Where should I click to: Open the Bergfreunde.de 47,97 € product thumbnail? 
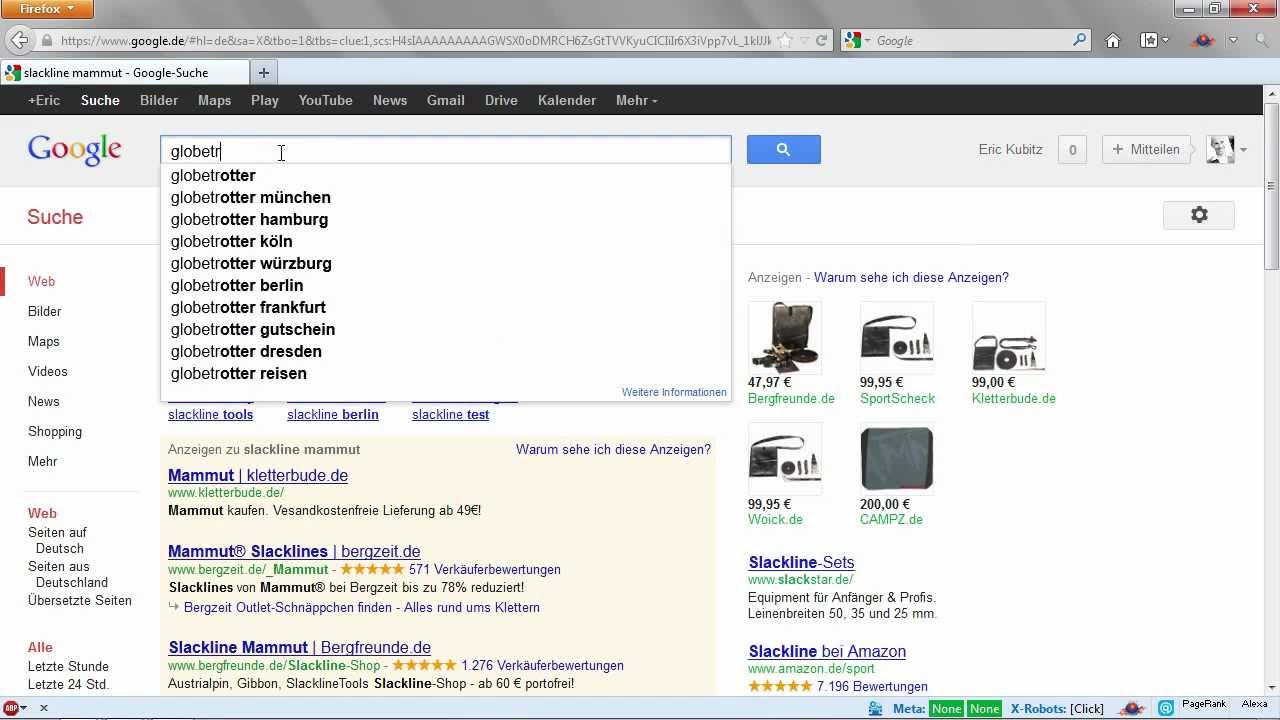pyautogui.click(x=785, y=338)
